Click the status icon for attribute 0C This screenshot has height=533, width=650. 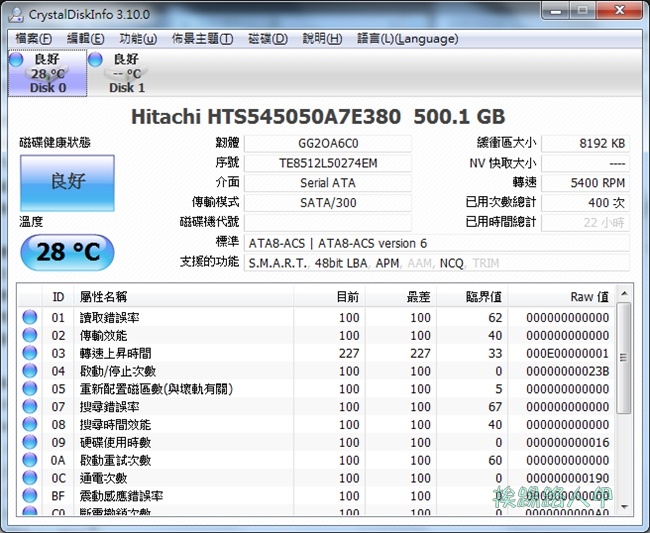point(29,477)
